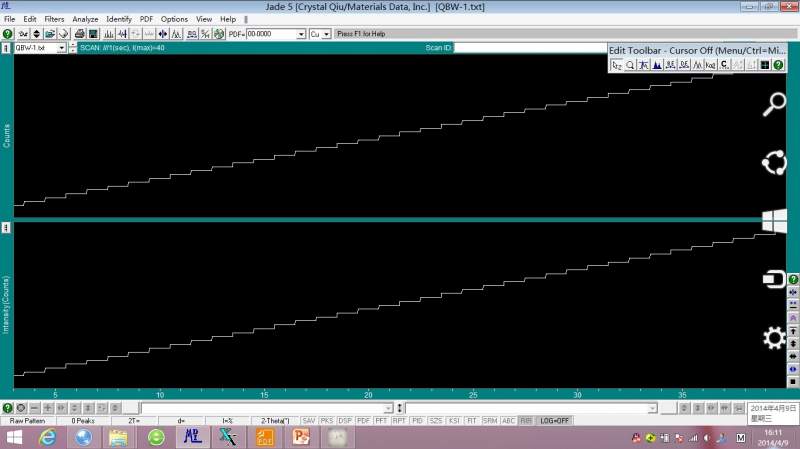Screen dimensions: 800x449
Task: Toggle the FFT status indicator
Action: (x=381, y=421)
